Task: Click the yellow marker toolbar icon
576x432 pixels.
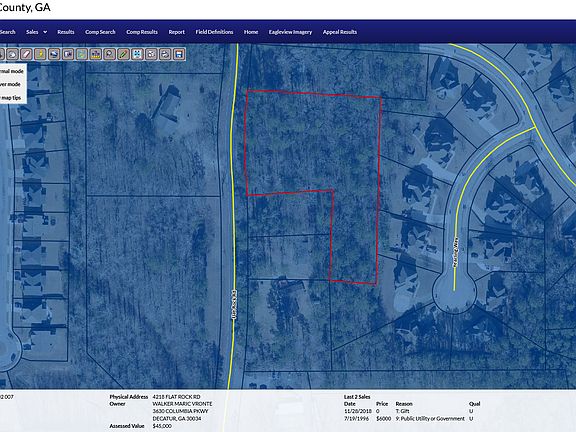Action: click(40, 54)
